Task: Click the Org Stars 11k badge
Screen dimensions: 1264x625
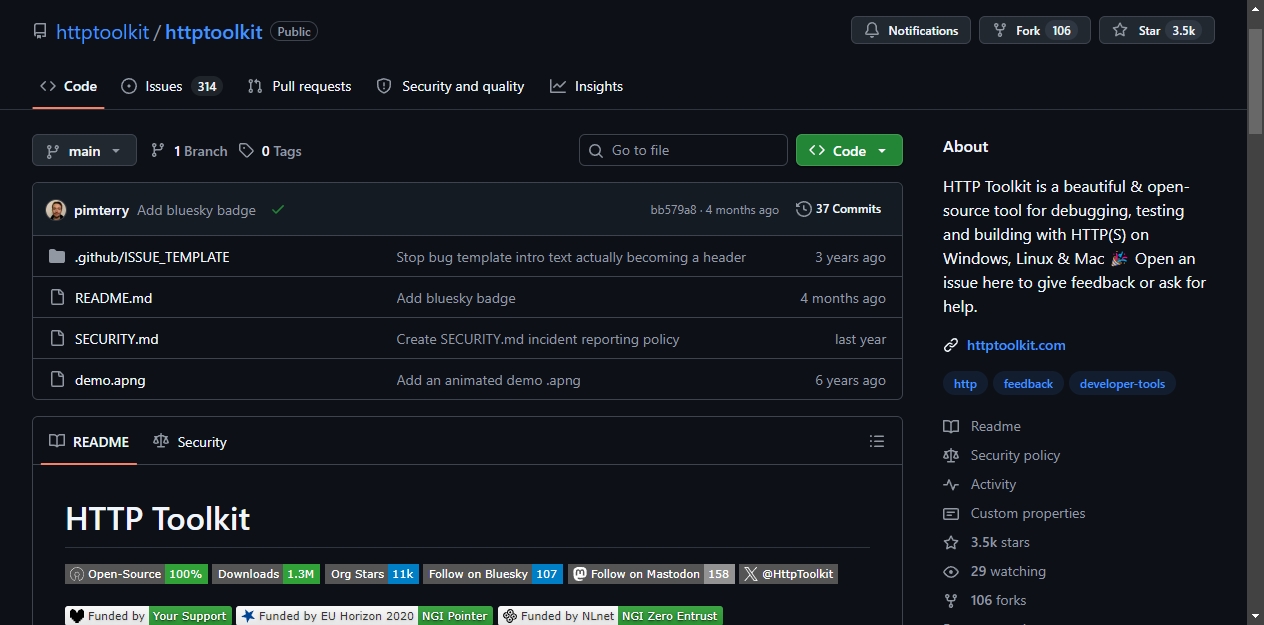Action: click(x=372, y=574)
